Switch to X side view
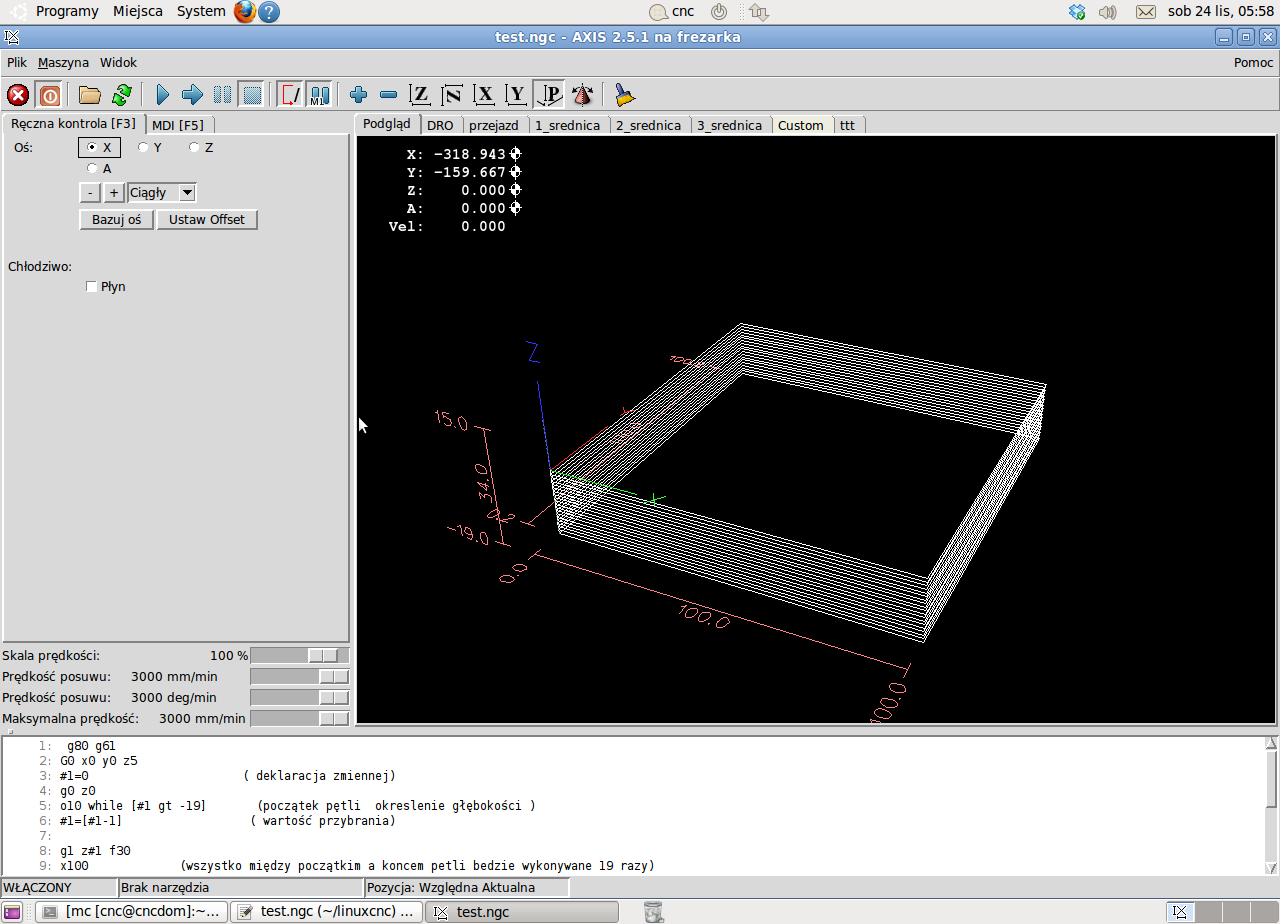 (x=485, y=95)
